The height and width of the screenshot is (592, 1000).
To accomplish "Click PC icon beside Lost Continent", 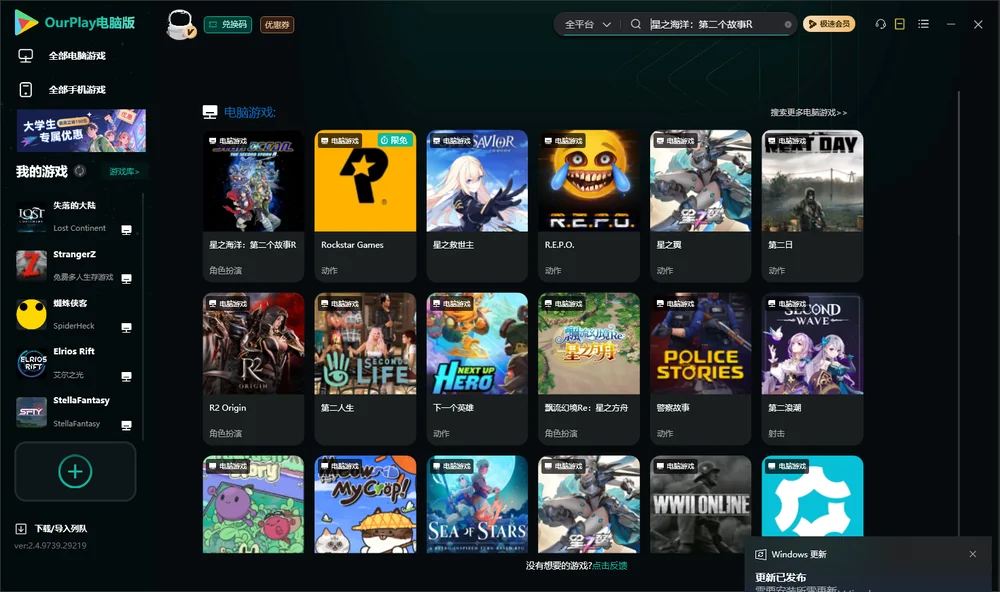I will click(126, 230).
